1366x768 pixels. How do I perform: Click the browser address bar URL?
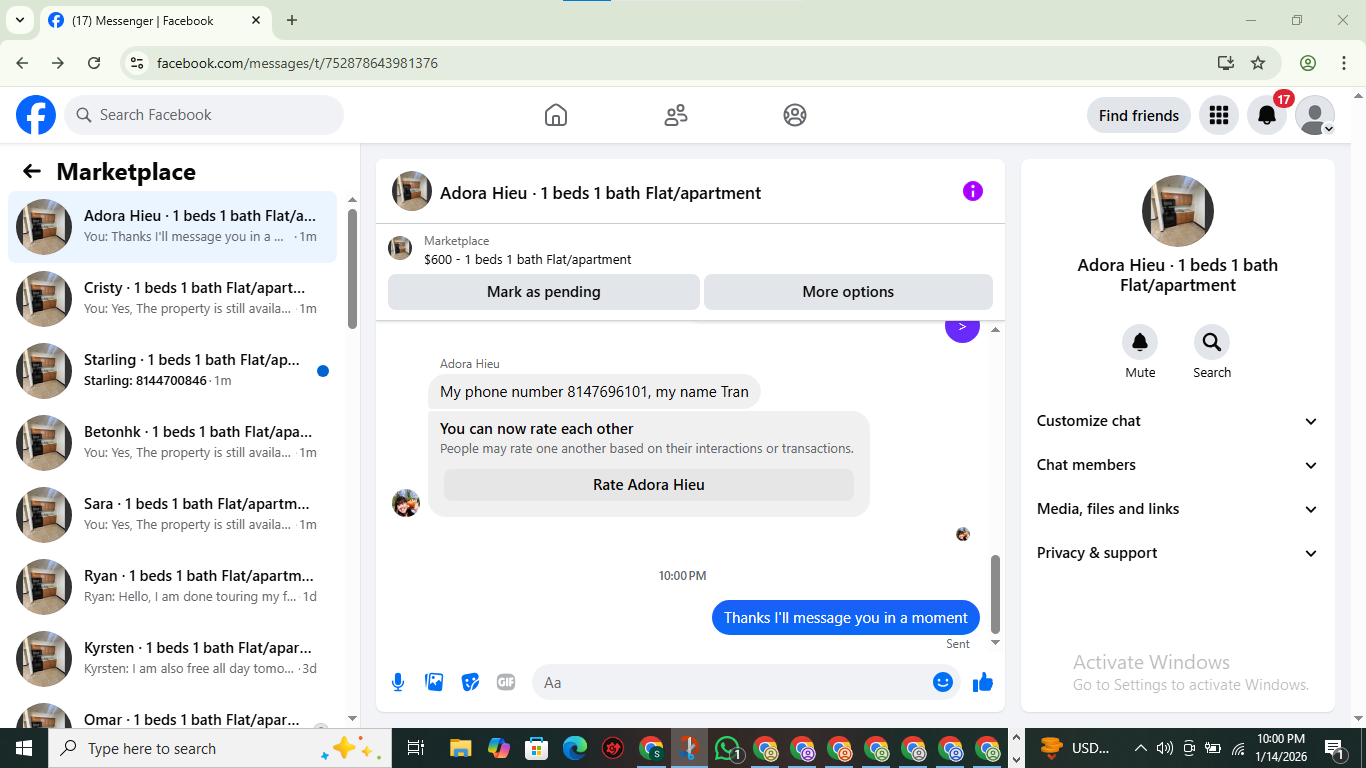click(x=297, y=63)
